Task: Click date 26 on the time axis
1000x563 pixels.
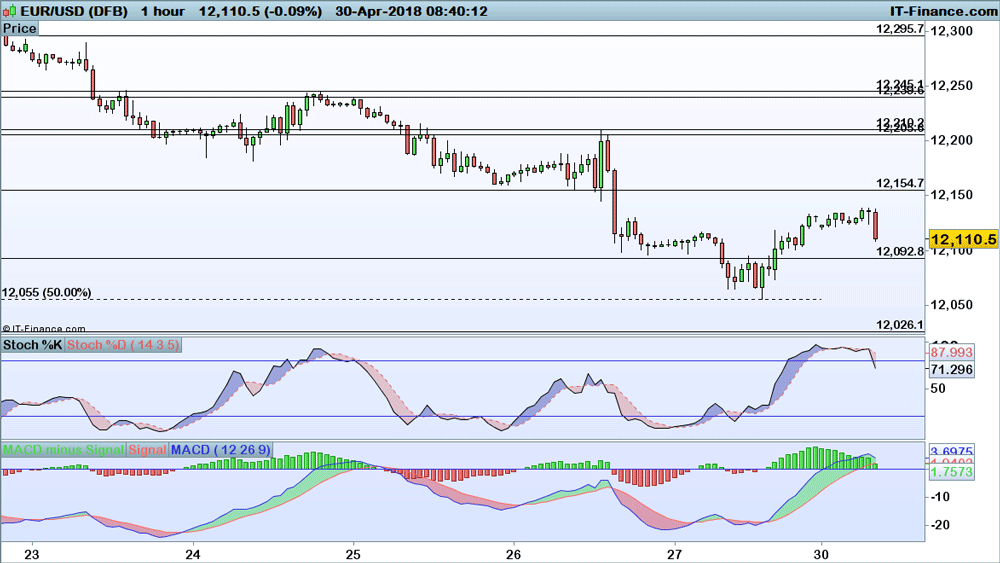Action: [x=513, y=553]
